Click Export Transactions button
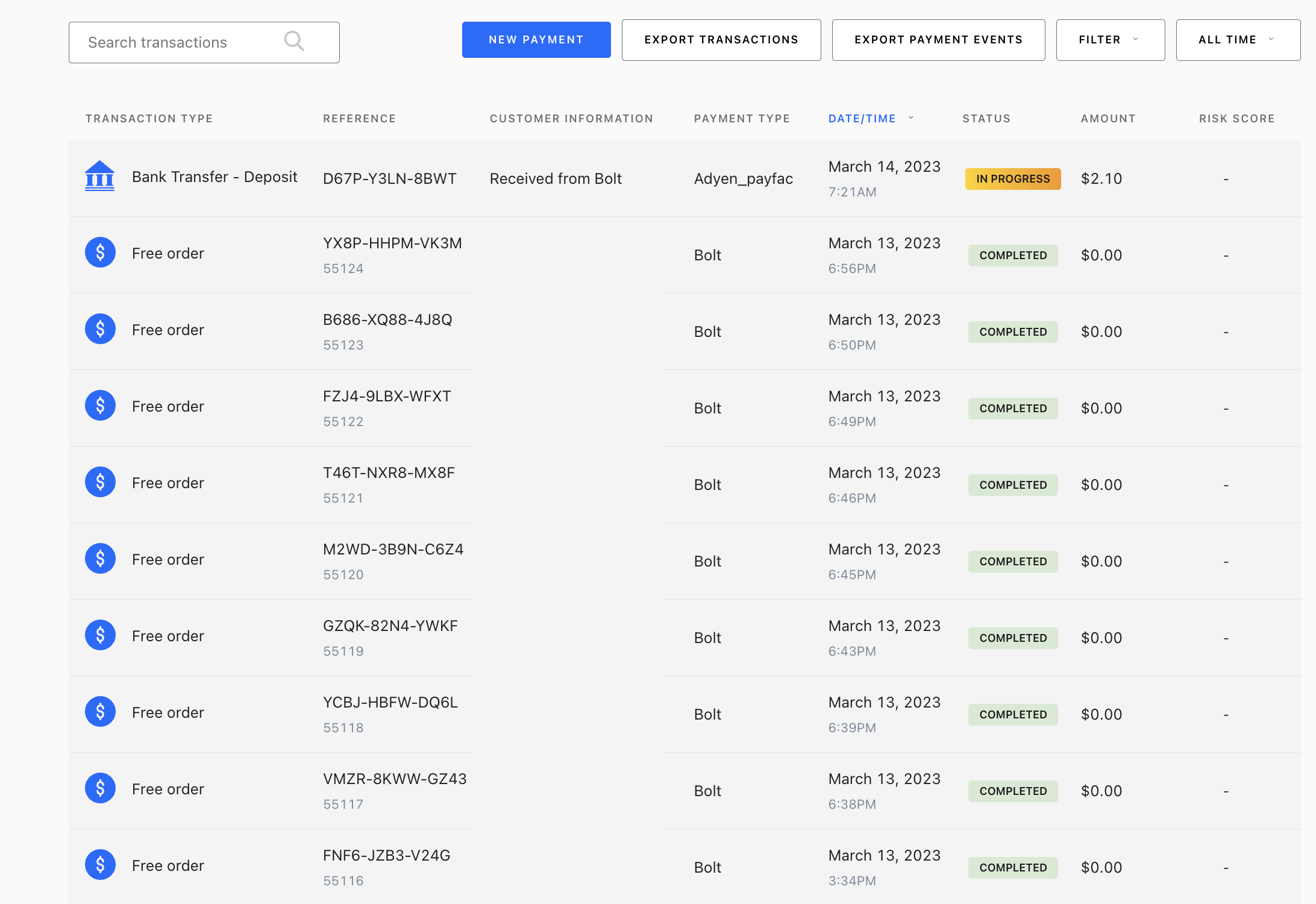Viewport: 1316px width, 904px height. (x=721, y=40)
